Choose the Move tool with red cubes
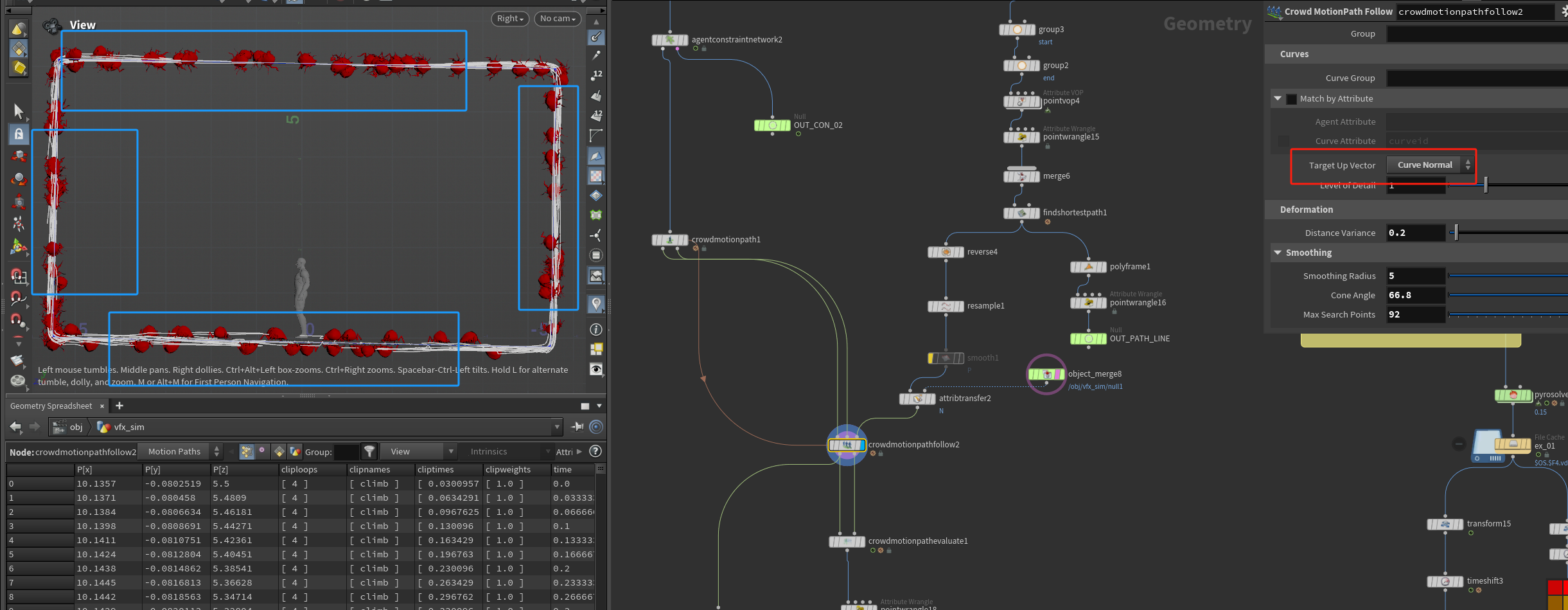Viewport: 1568px width, 610px height. (19, 156)
